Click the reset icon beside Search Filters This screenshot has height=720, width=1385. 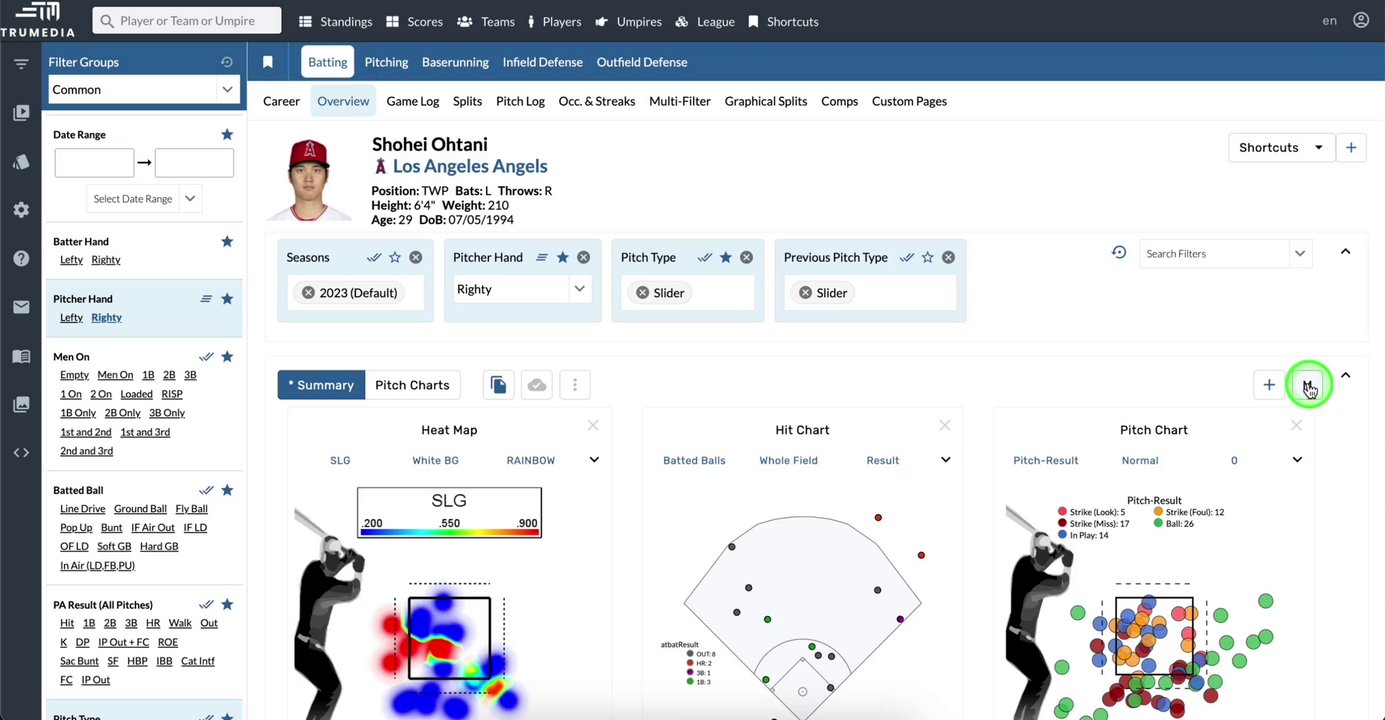point(1119,253)
